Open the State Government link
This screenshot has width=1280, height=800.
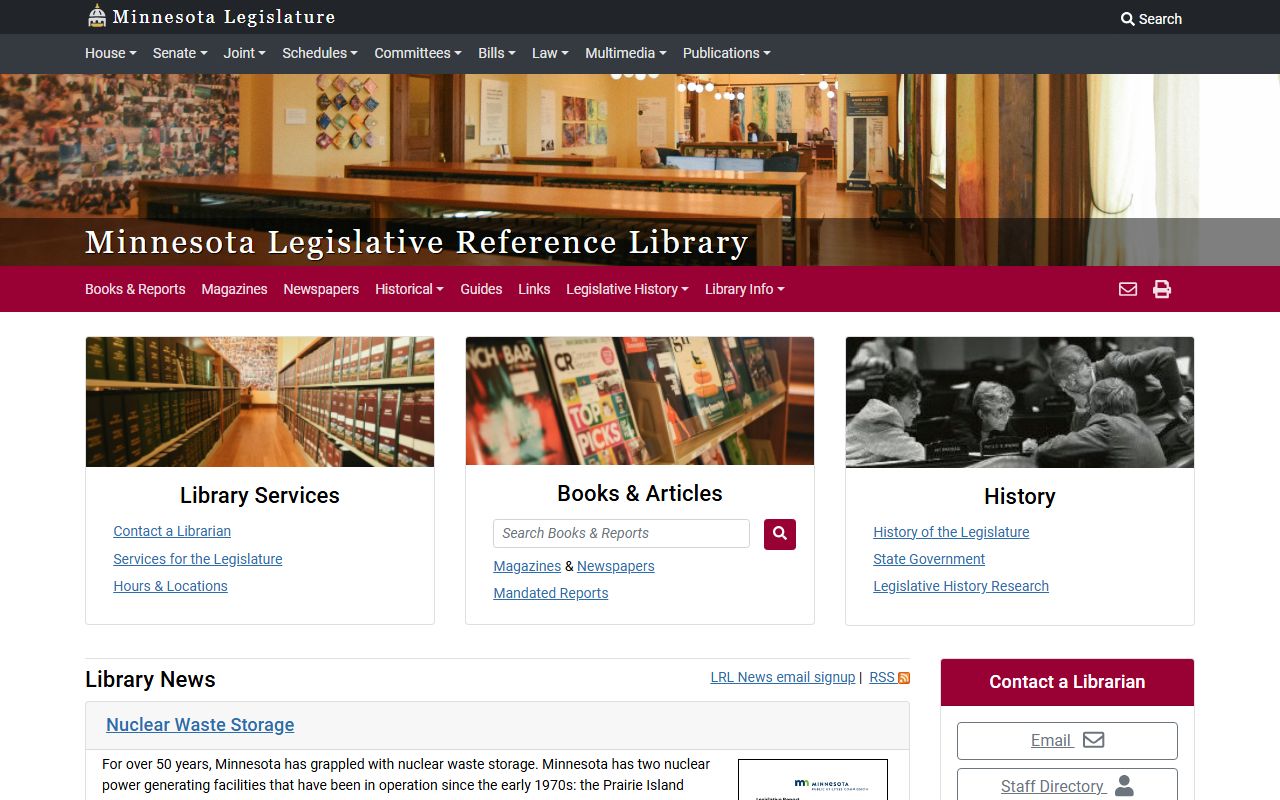click(x=929, y=559)
